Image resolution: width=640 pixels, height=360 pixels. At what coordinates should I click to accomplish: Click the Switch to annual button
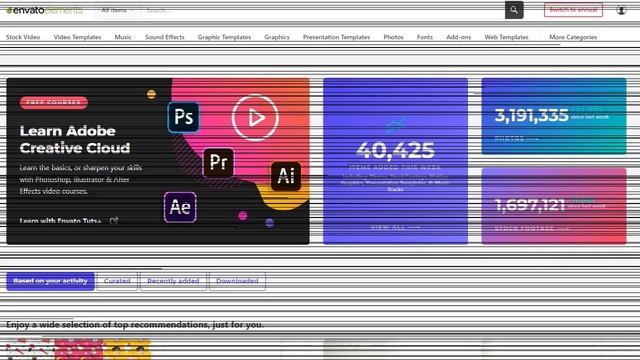click(573, 10)
